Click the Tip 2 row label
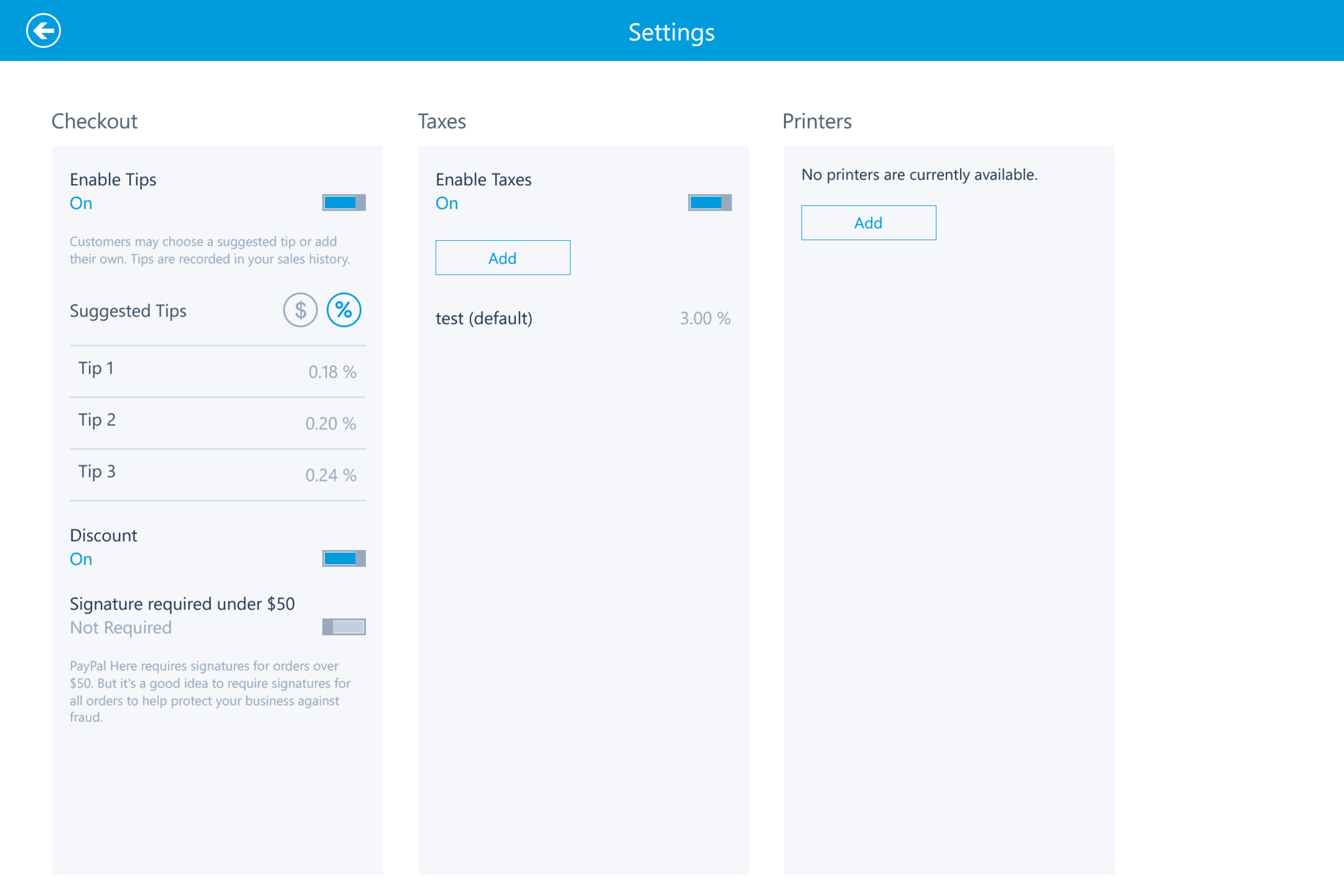Screen dimensions: 1344x896 click(97, 420)
